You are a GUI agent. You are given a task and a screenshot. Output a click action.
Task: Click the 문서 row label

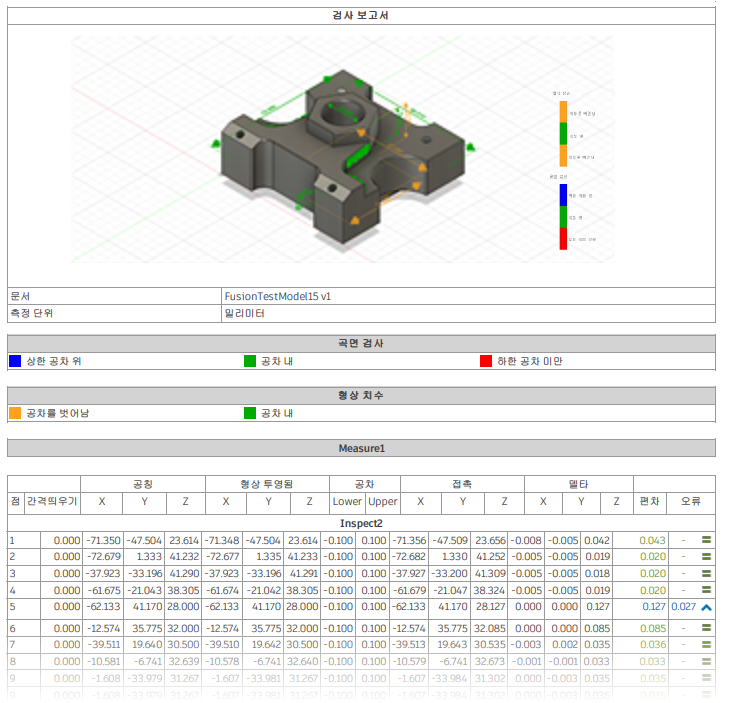[x=20, y=296]
